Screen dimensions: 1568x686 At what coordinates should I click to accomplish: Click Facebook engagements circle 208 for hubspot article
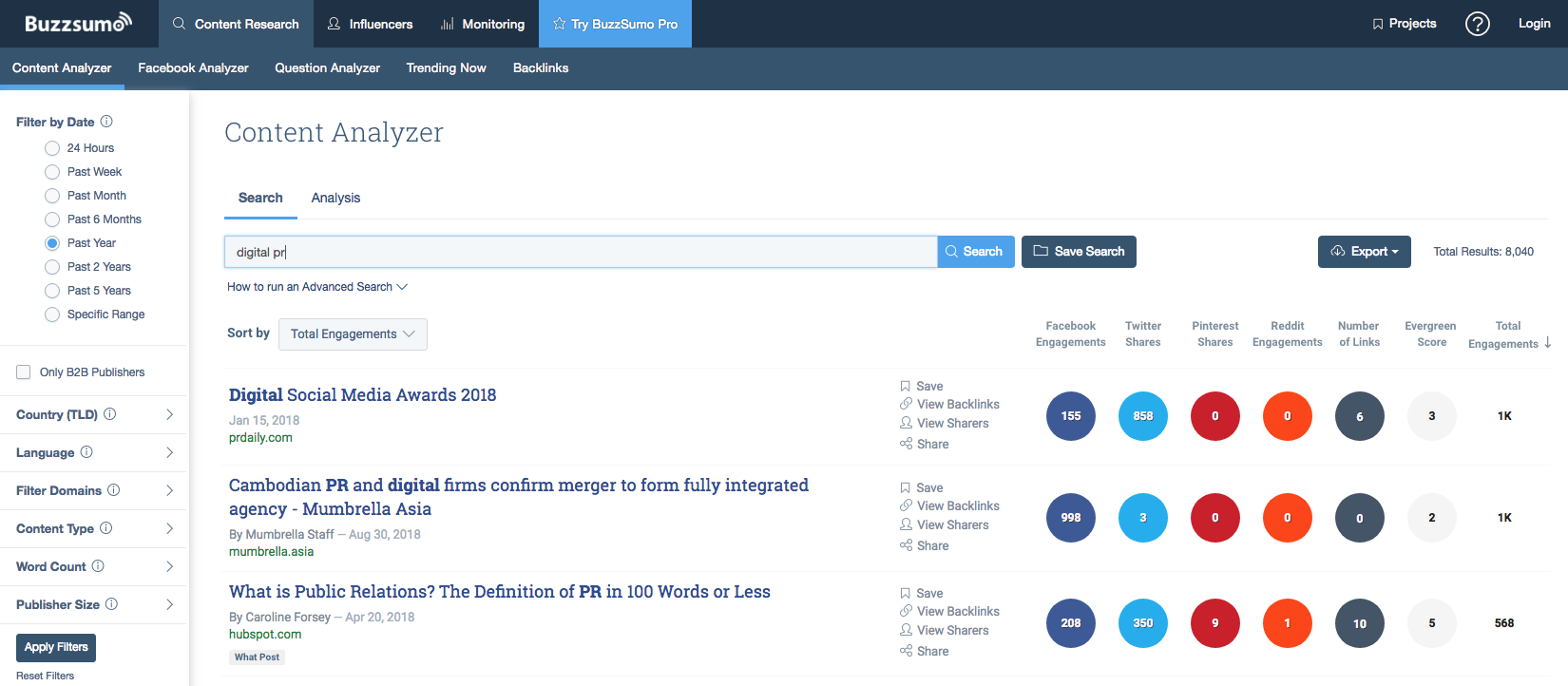tap(1071, 623)
